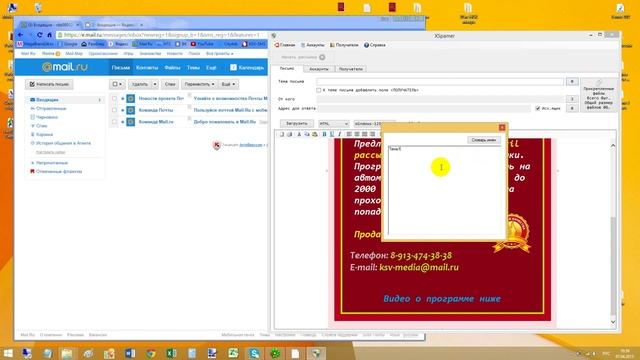
Task: Click the YouTube bookmark in the browser
Action: click(x=202, y=44)
